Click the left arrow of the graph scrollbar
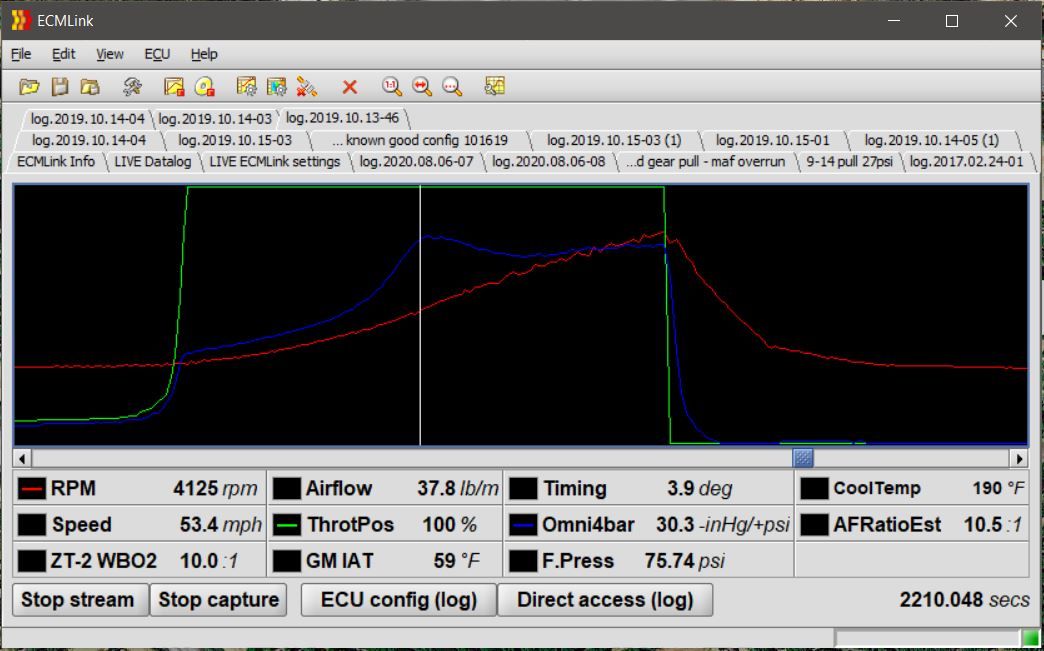The image size is (1044, 651). coord(22,458)
